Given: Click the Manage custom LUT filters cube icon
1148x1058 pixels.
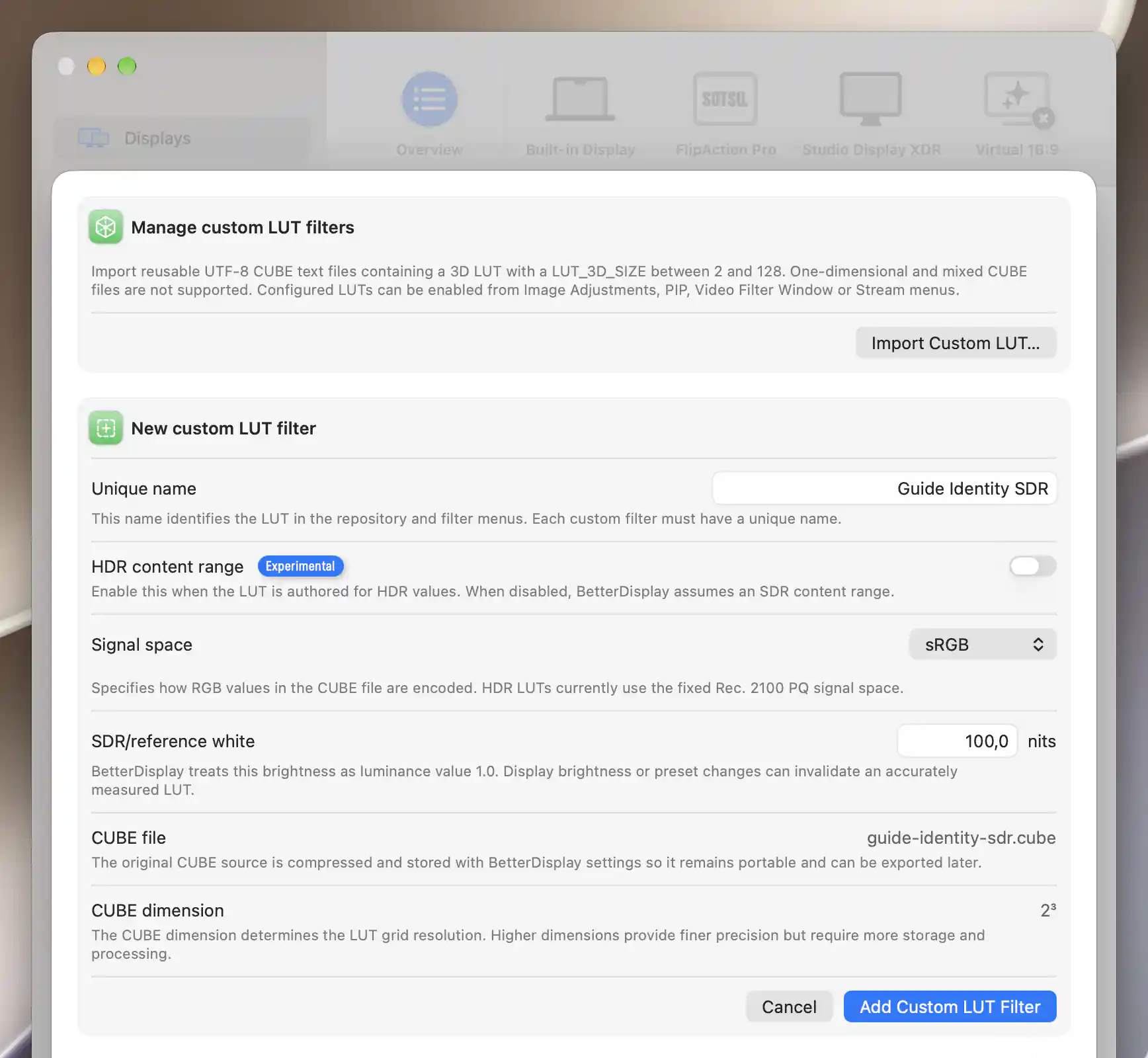Looking at the screenshot, I should click(x=106, y=227).
